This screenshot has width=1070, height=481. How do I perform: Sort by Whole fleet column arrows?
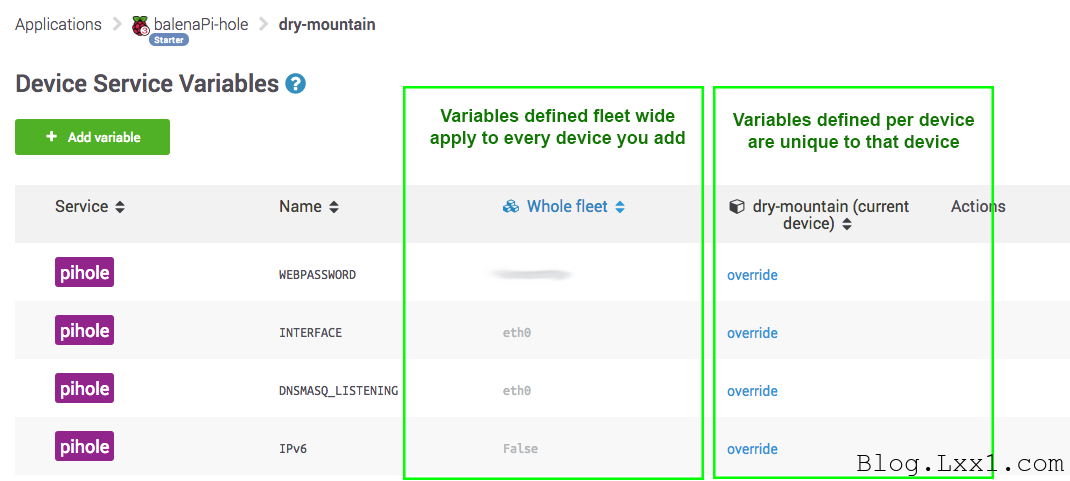(x=620, y=207)
